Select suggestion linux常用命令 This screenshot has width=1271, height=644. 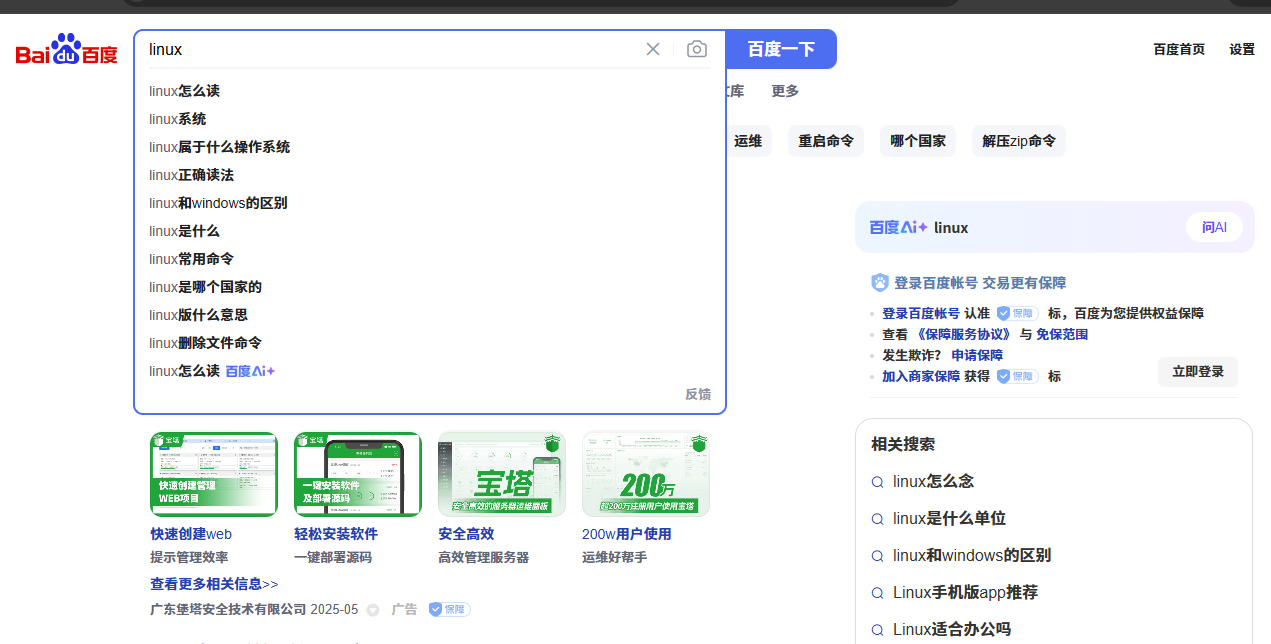click(x=192, y=259)
